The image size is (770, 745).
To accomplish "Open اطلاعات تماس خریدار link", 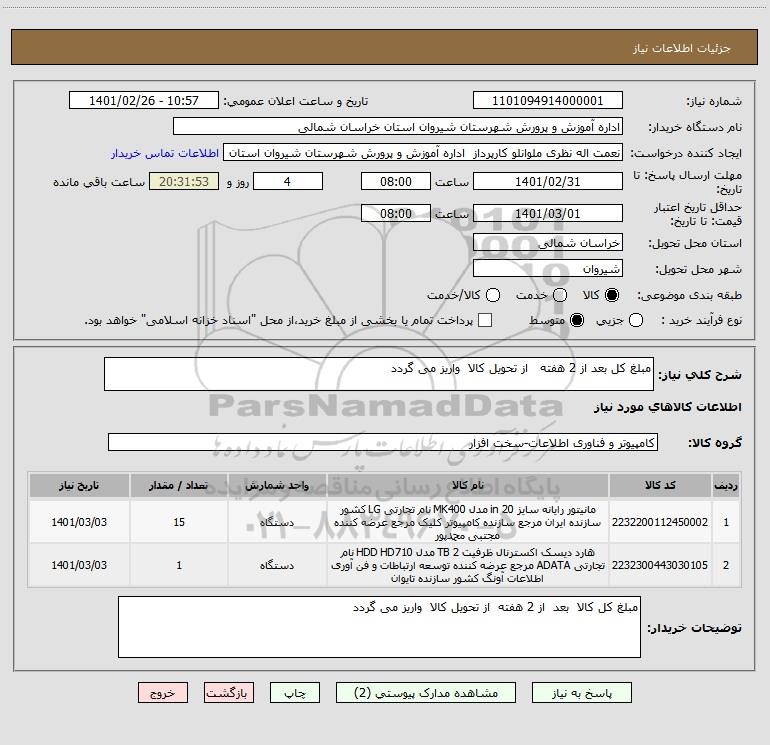I will point(165,153).
